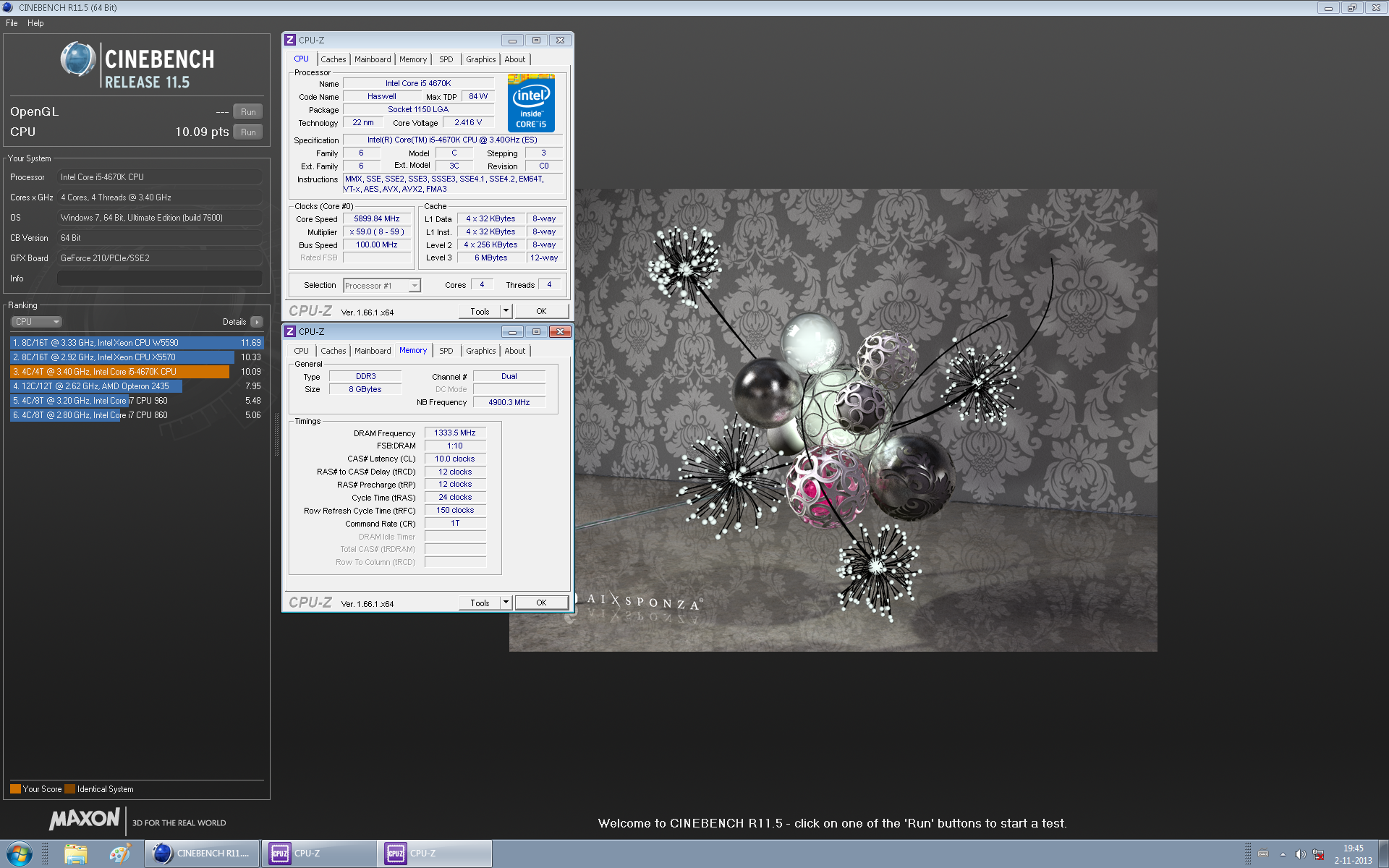Image resolution: width=1389 pixels, height=868 pixels.
Task: Click the network status tray icon
Action: tap(1318, 854)
